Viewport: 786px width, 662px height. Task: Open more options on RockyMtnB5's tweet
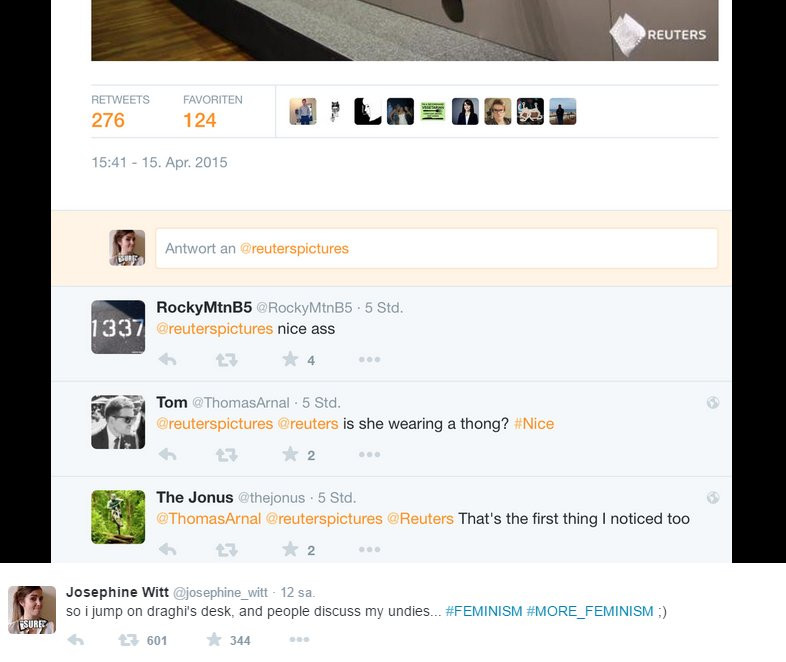pos(369,359)
